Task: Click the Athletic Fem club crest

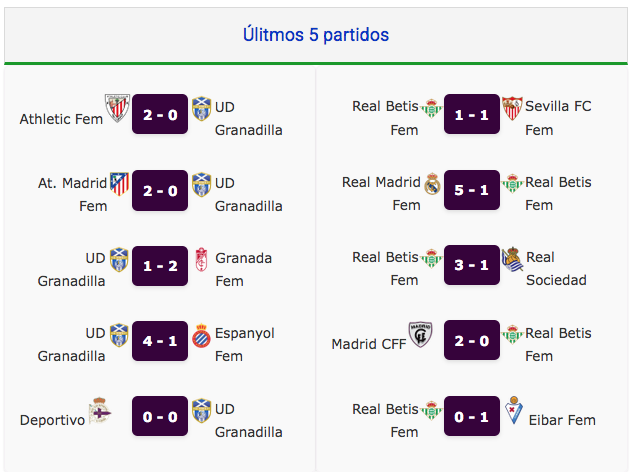Action: pos(117,108)
